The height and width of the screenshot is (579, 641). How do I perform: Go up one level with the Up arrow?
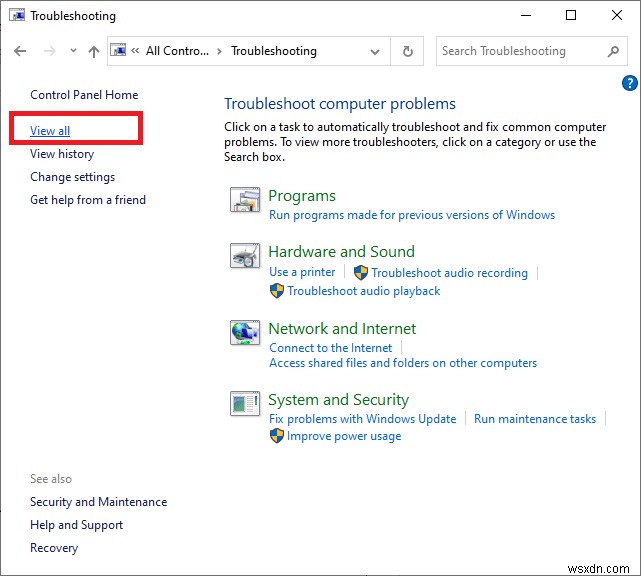[94, 52]
